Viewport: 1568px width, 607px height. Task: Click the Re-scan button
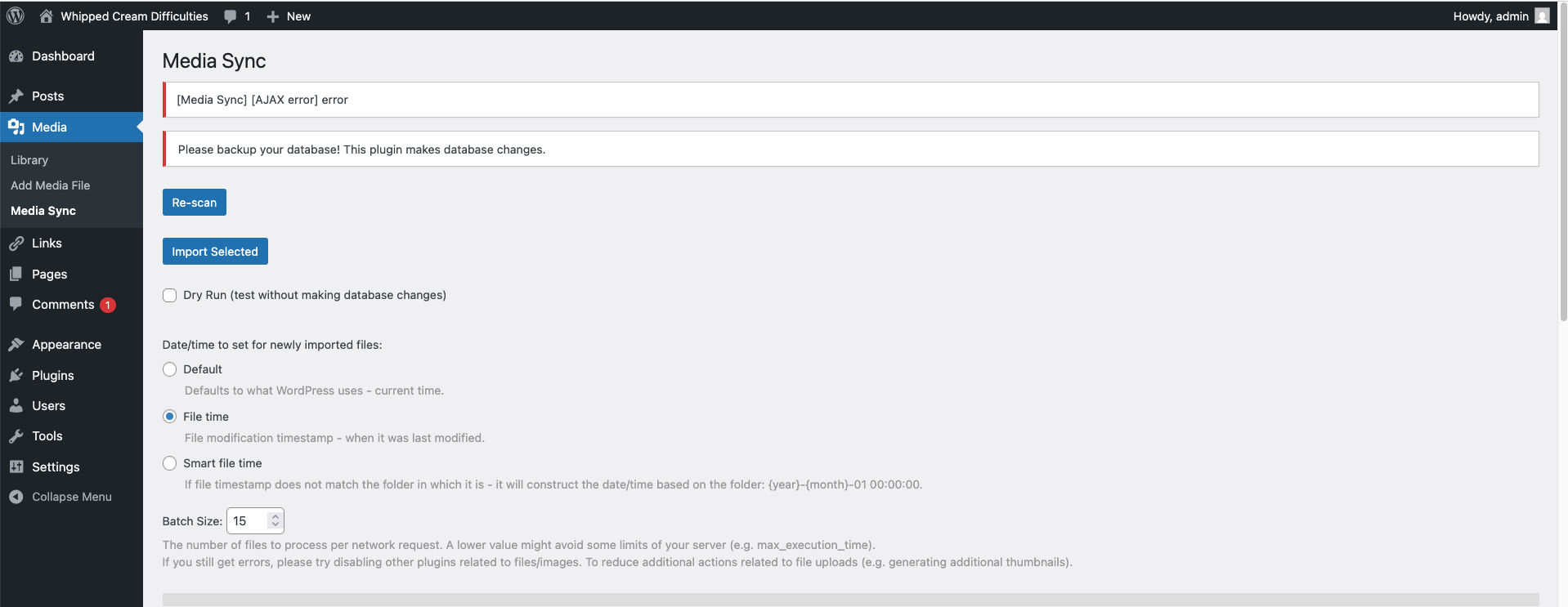(x=195, y=203)
